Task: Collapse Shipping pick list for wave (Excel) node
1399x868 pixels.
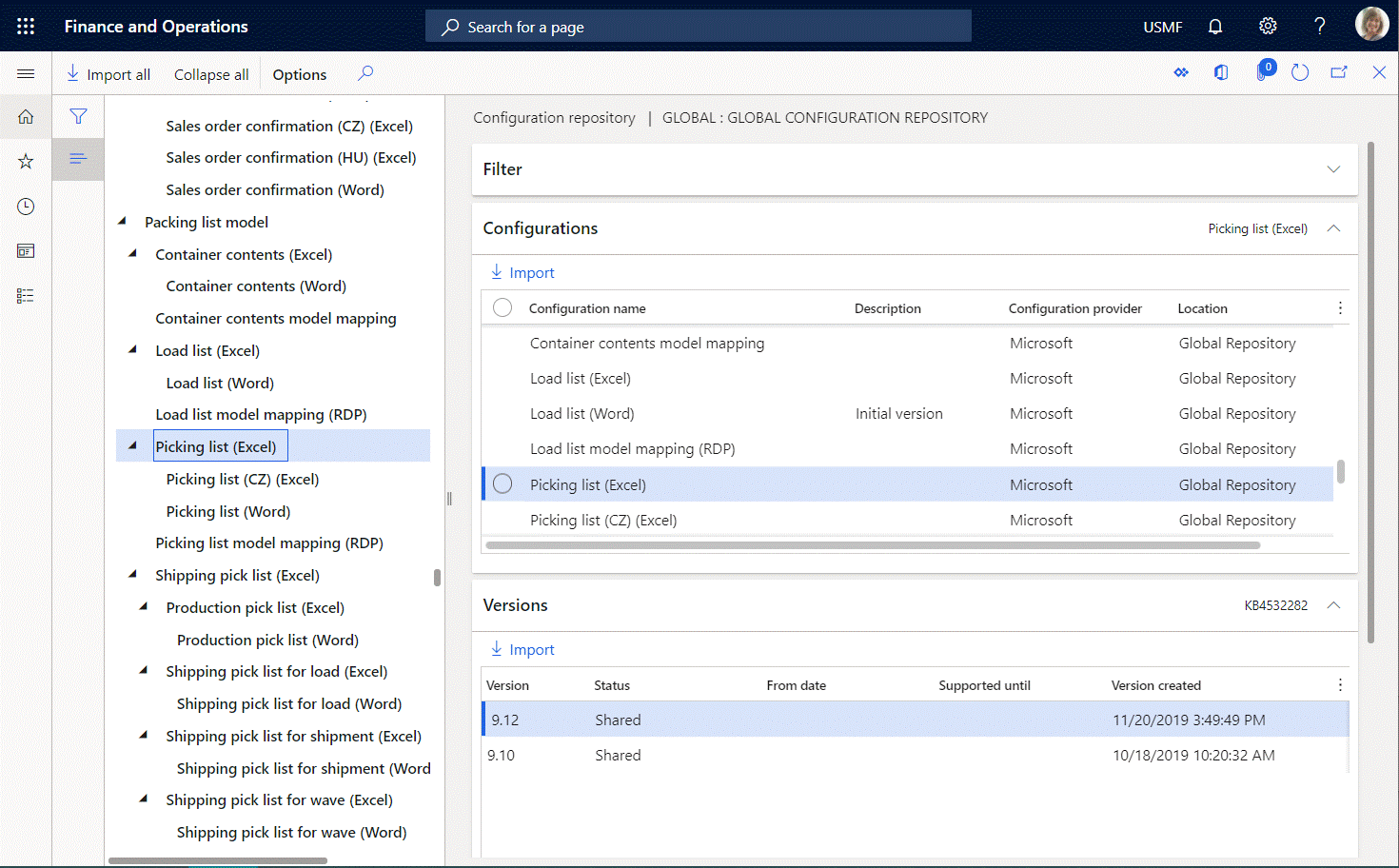Action: click(x=143, y=799)
